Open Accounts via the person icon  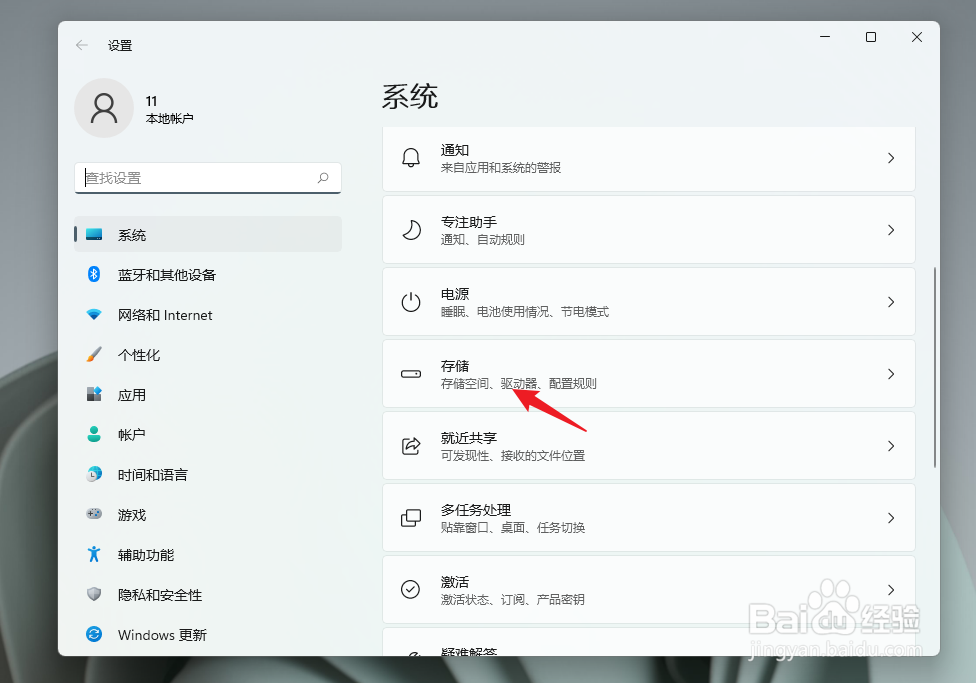(94, 435)
